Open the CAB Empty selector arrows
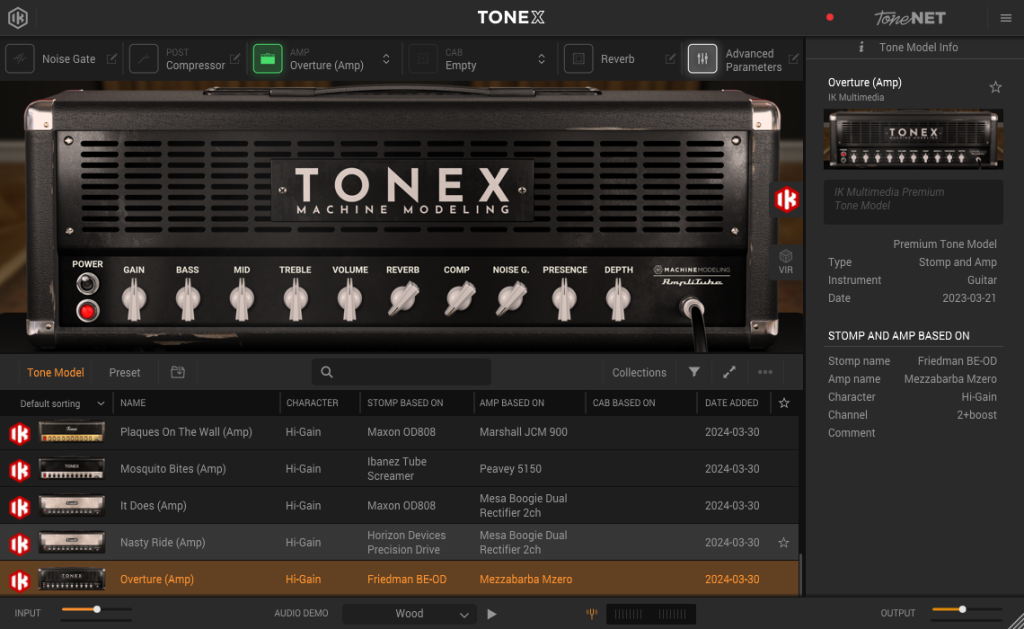Screen dimensions: 1024x629 [x=541, y=59]
